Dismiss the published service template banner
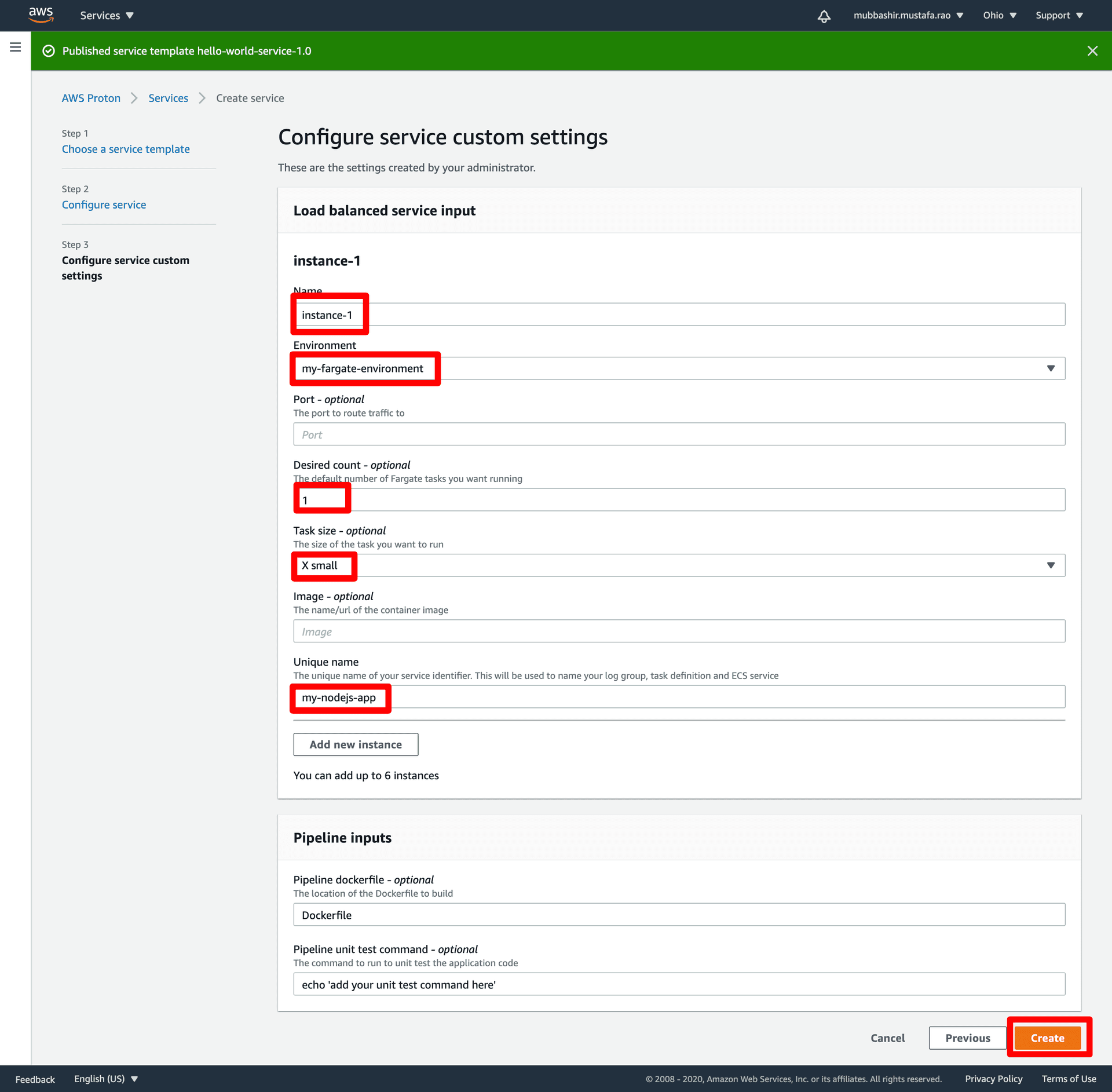The height and width of the screenshot is (1092, 1112). [1093, 51]
